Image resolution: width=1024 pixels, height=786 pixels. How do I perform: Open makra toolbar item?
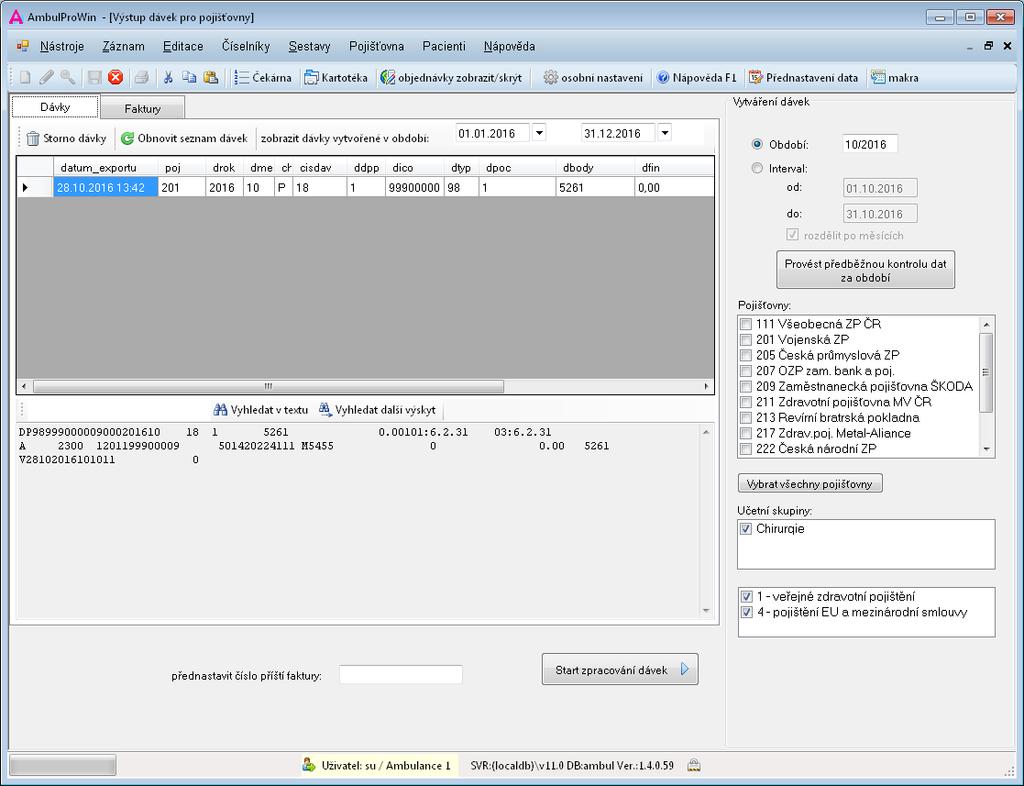895,78
